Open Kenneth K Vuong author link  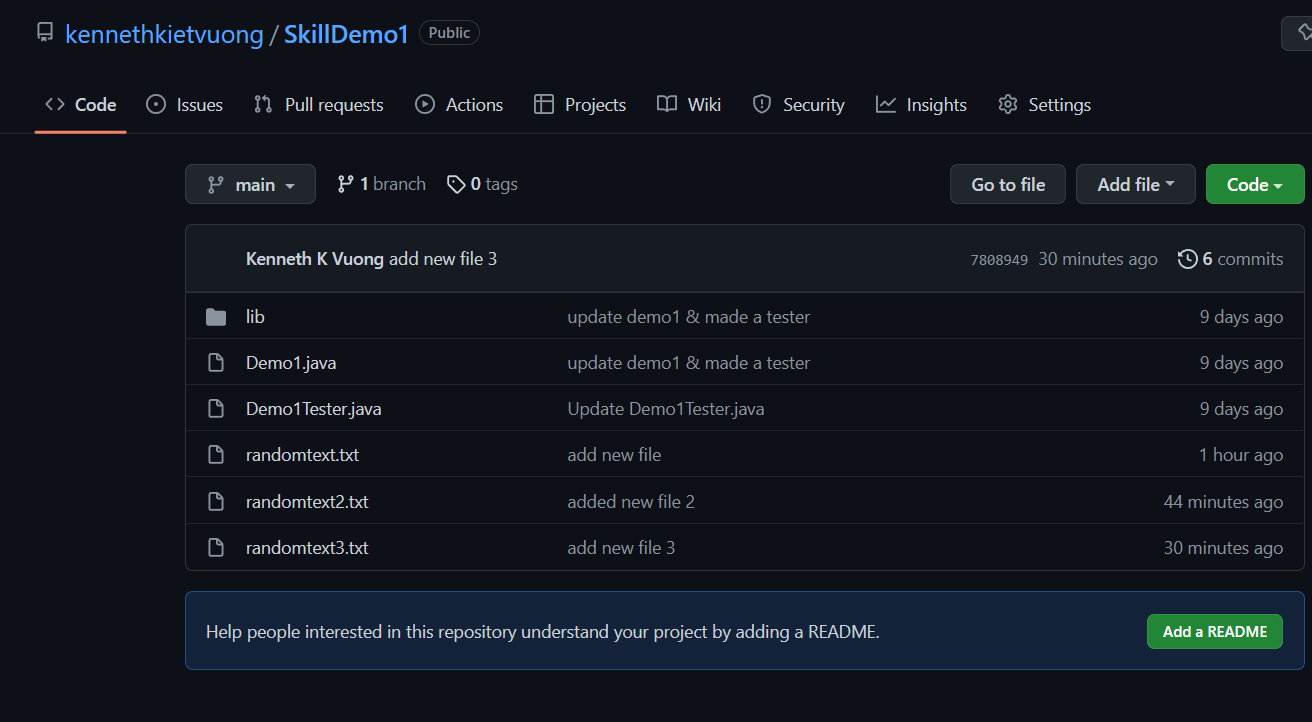(x=315, y=259)
